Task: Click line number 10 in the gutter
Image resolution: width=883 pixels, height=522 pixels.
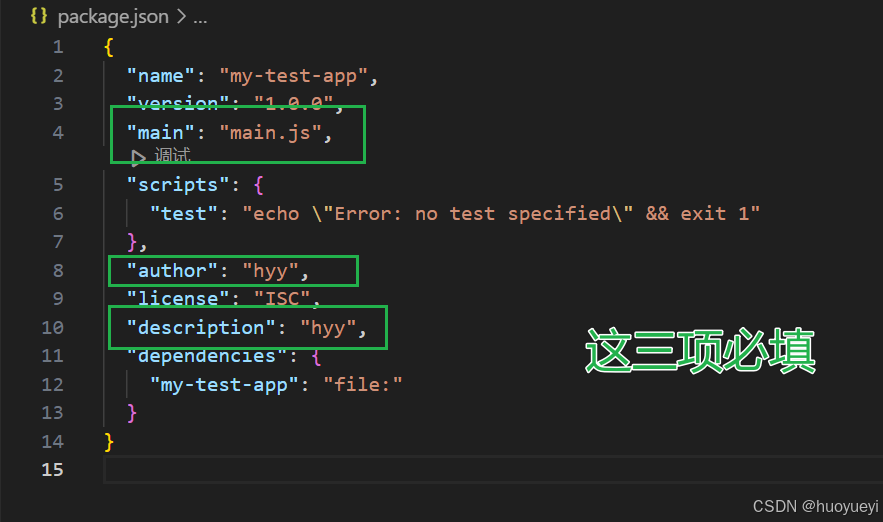Action: (x=52, y=328)
